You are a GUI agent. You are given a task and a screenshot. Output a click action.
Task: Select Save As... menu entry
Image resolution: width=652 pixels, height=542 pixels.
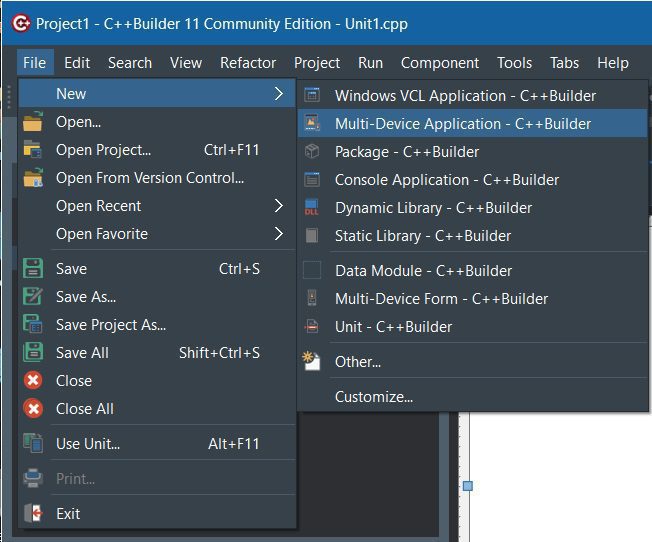pyautogui.click(x=158, y=297)
